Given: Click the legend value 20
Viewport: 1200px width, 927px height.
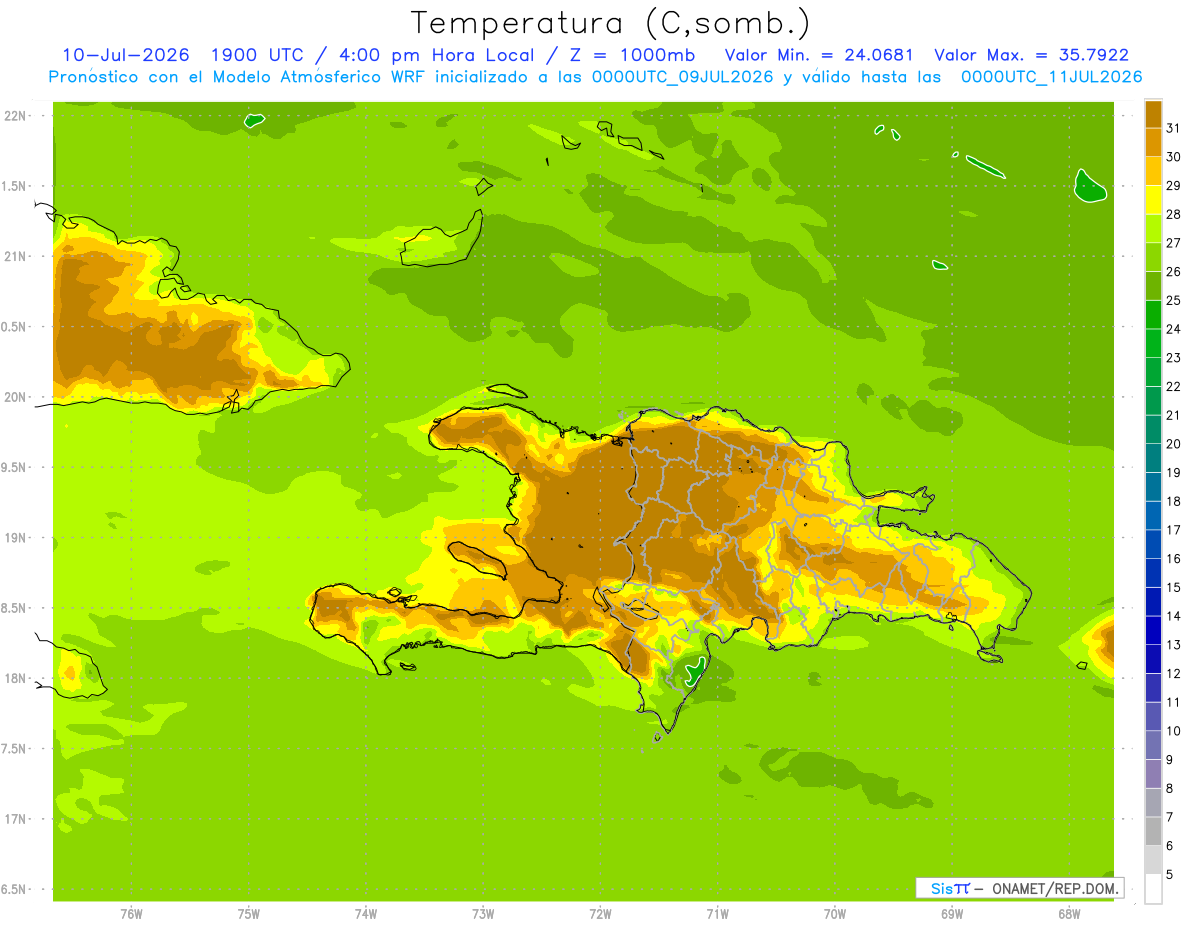Looking at the screenshot, I should pos(1173,444).
